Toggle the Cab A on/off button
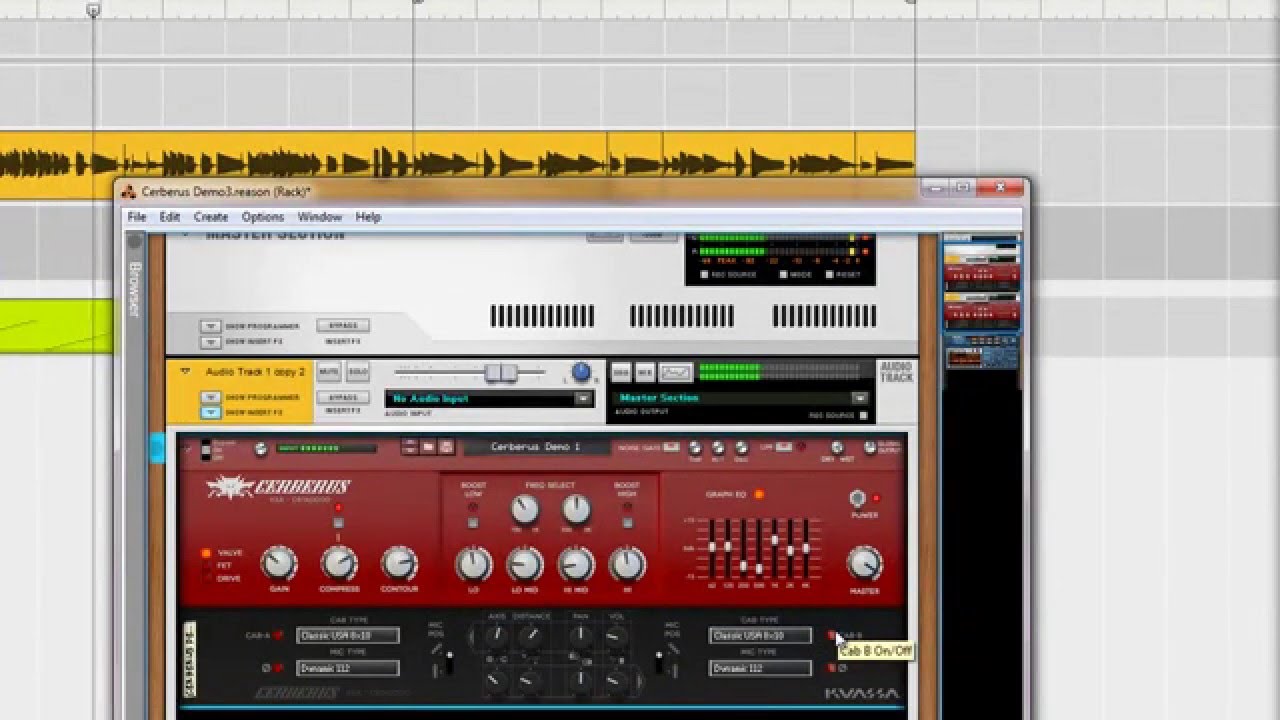Image resolution: width=1280 pixels, height=720 pixels. [x=278, y=635]
